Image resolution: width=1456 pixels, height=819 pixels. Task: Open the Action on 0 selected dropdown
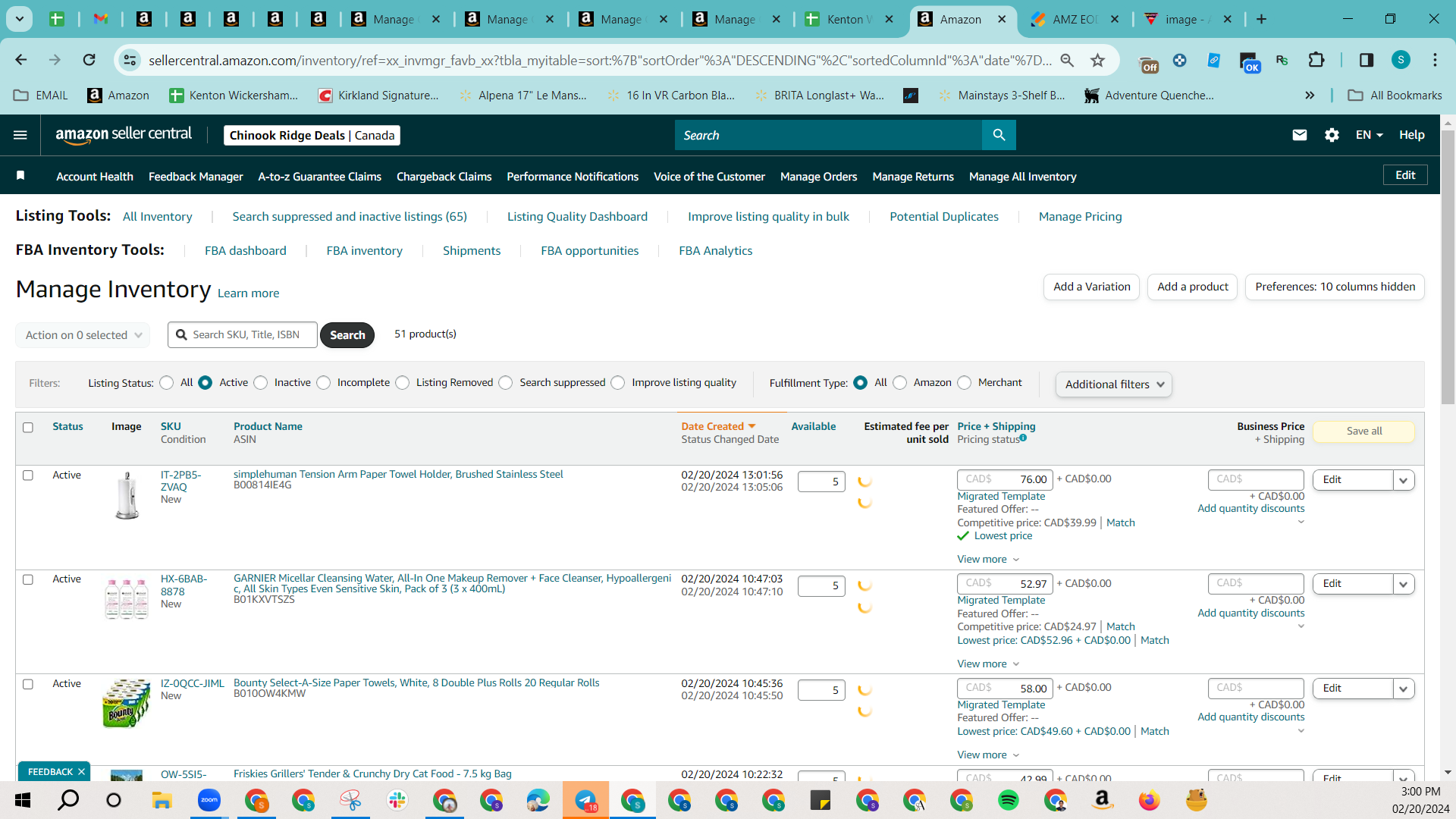(x=83, y=335)
